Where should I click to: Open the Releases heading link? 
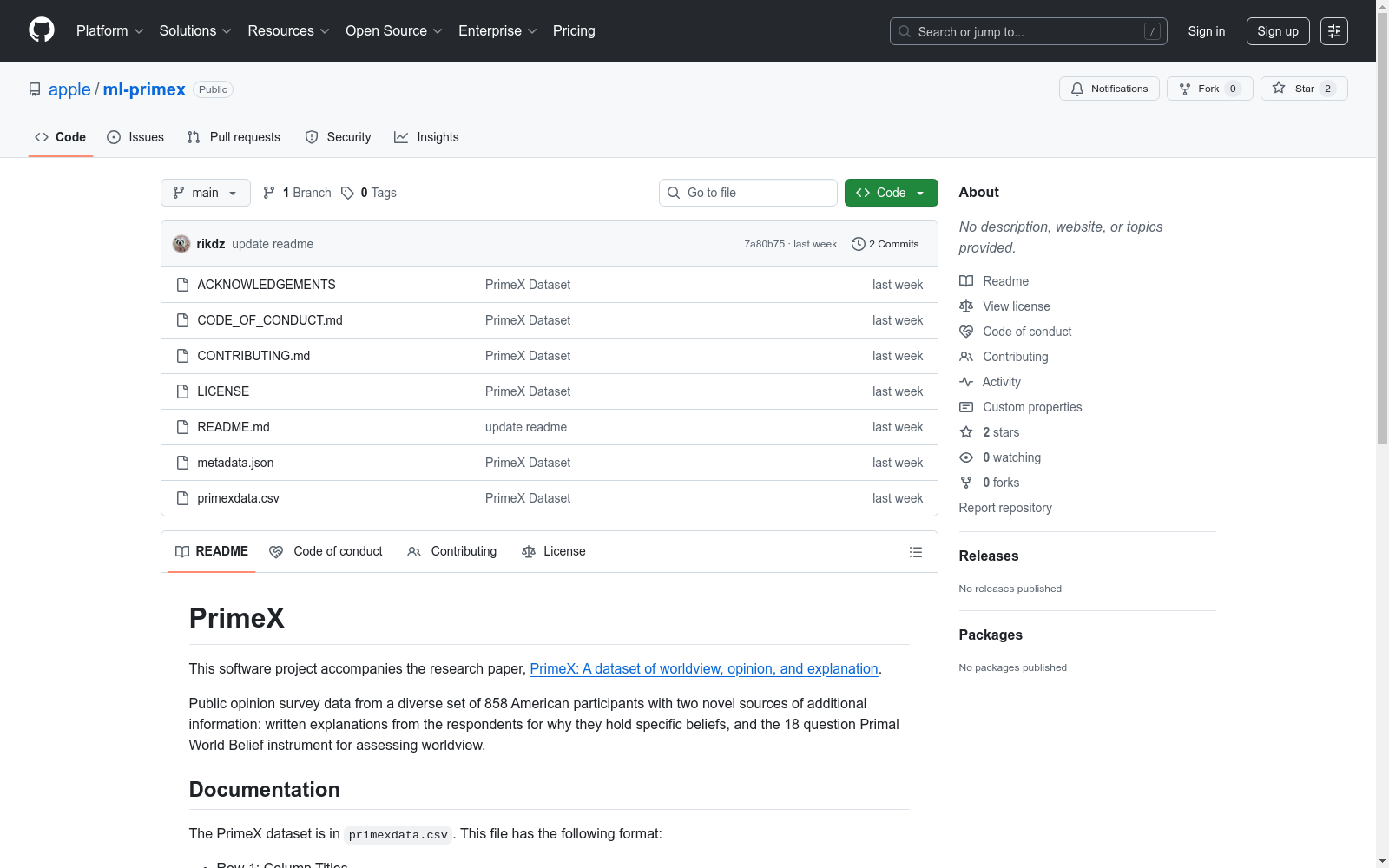[x=989, y=556]
